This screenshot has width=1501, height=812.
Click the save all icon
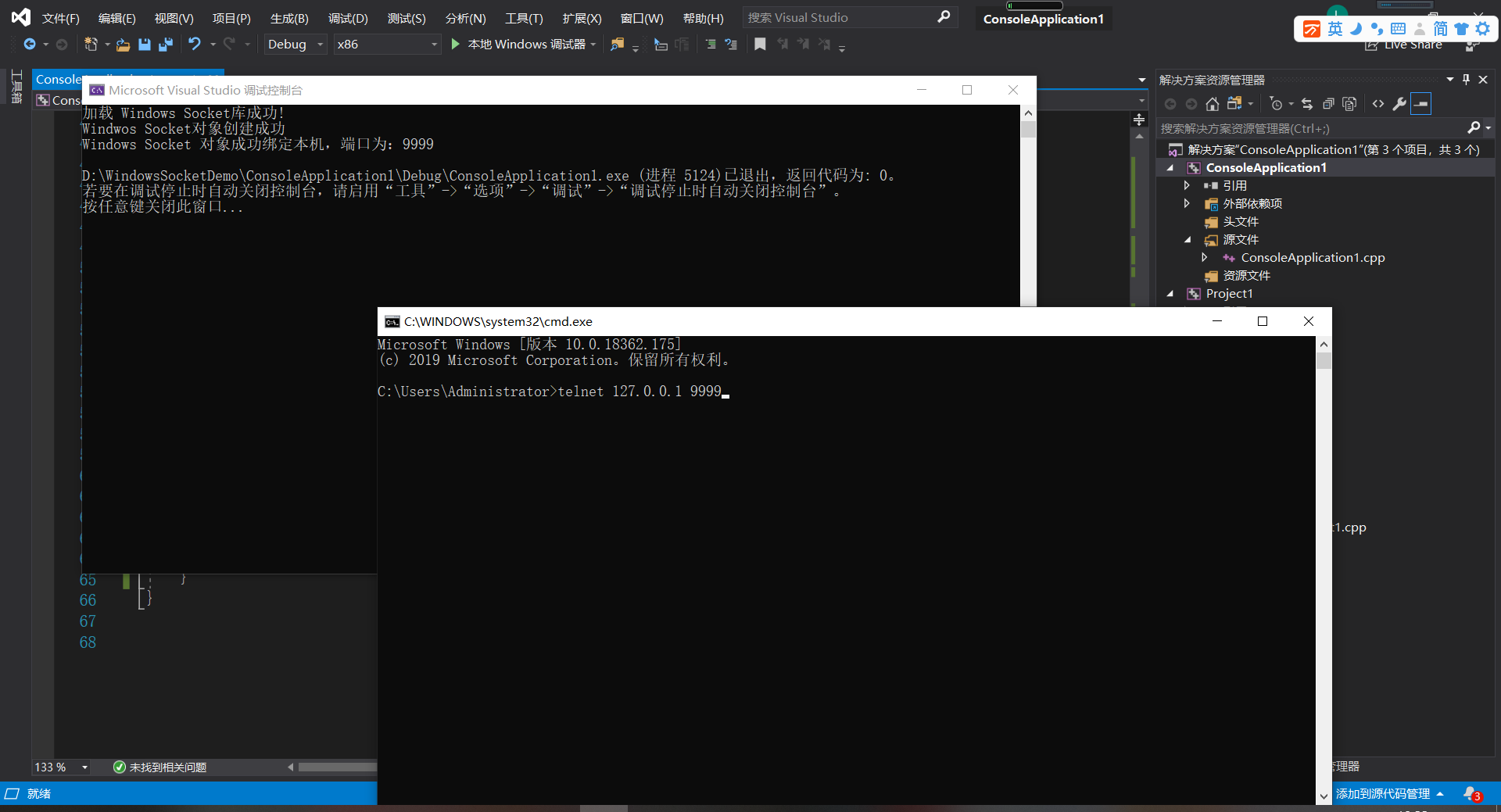click(165, 45)
